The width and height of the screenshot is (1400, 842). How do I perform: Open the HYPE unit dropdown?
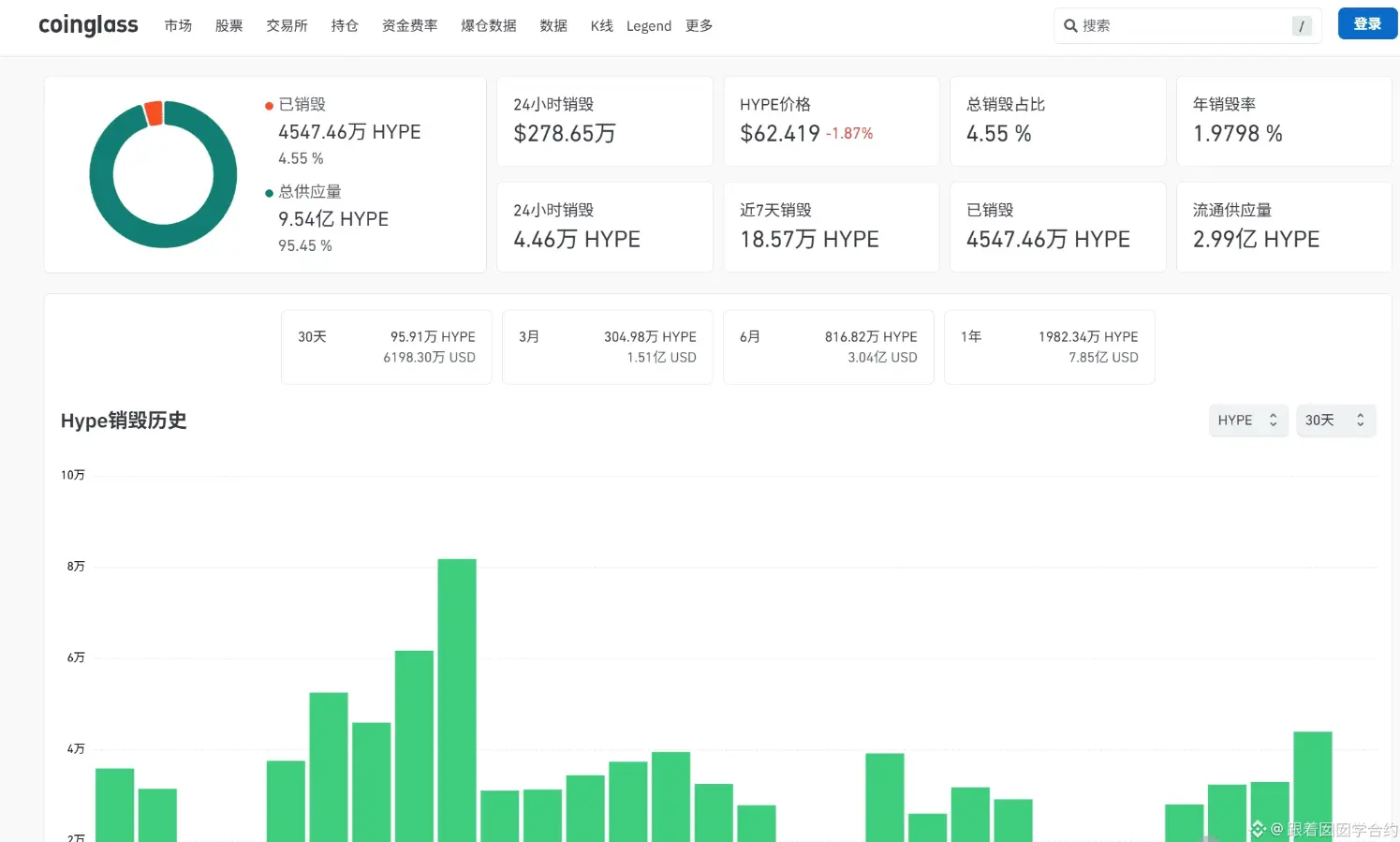click(1248, 421)
